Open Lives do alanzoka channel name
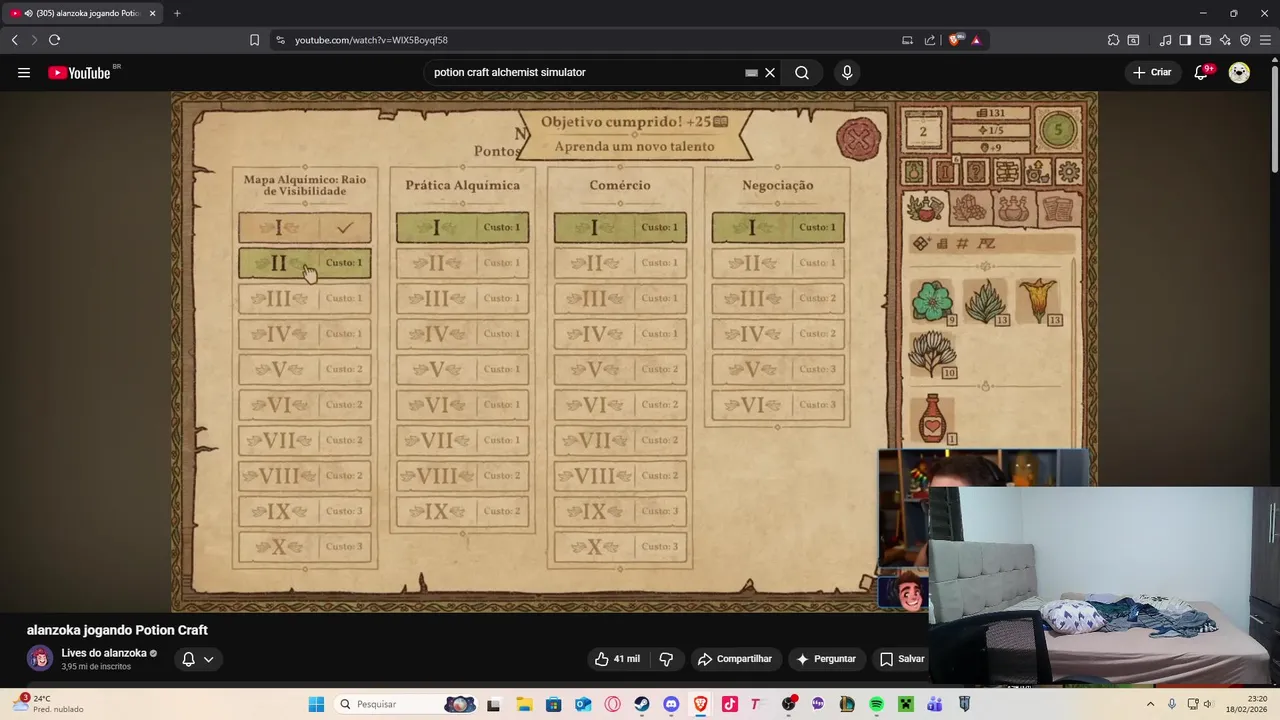Viewport: 1280px width, 720px height. (104, 653)
